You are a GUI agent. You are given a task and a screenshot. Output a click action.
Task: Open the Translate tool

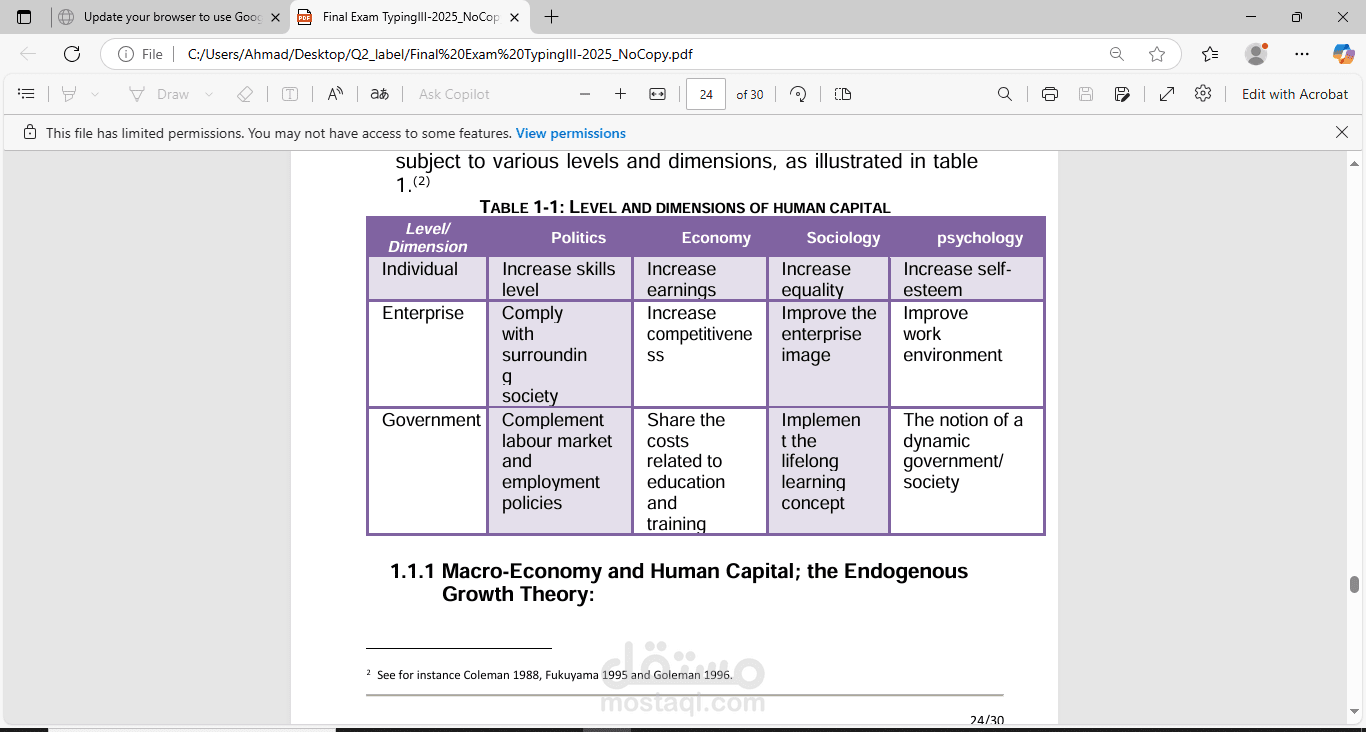pos(379,94)
